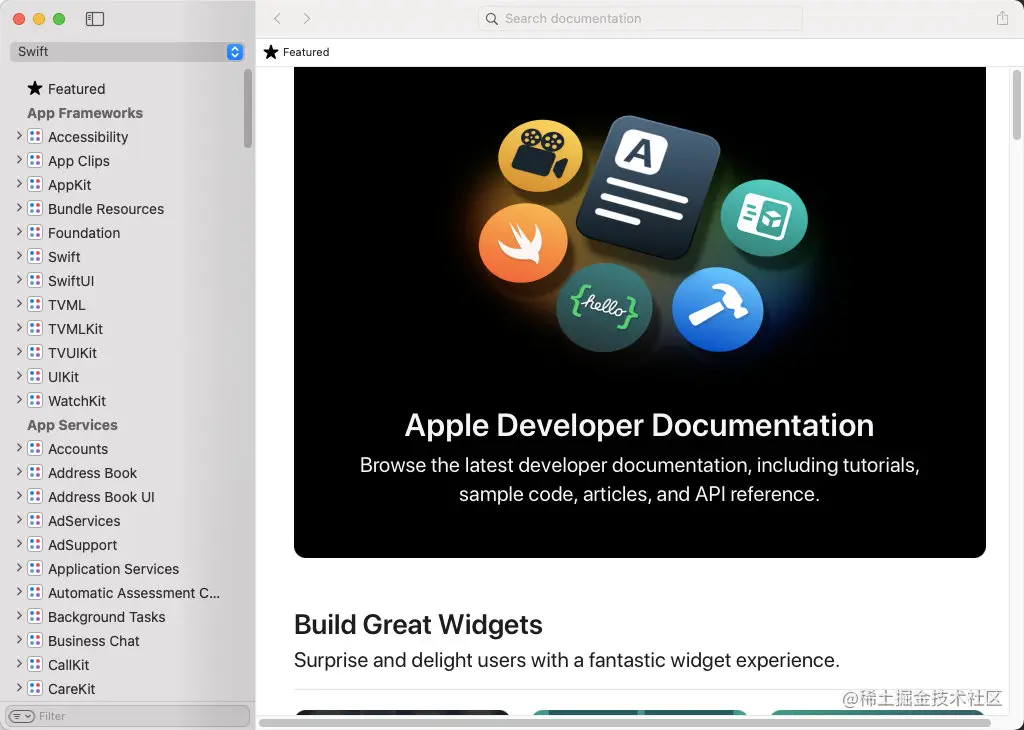Select TVML label in sidebar
This screenshot has height=730, width=1024.
(x=67, y=305)
